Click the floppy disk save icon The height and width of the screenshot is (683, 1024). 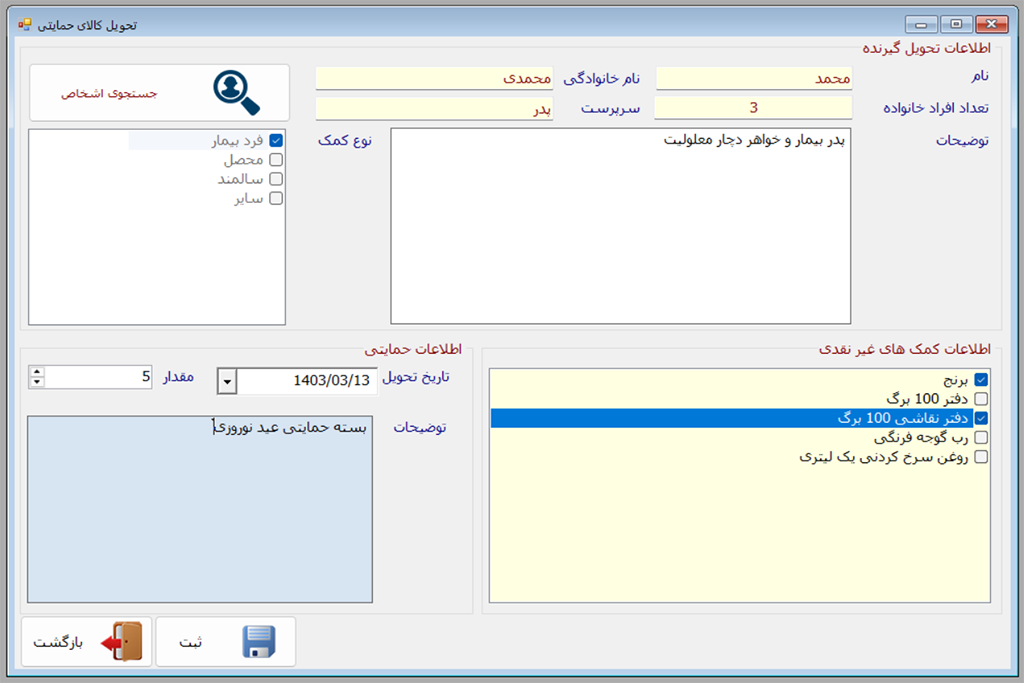click(259, 642)
